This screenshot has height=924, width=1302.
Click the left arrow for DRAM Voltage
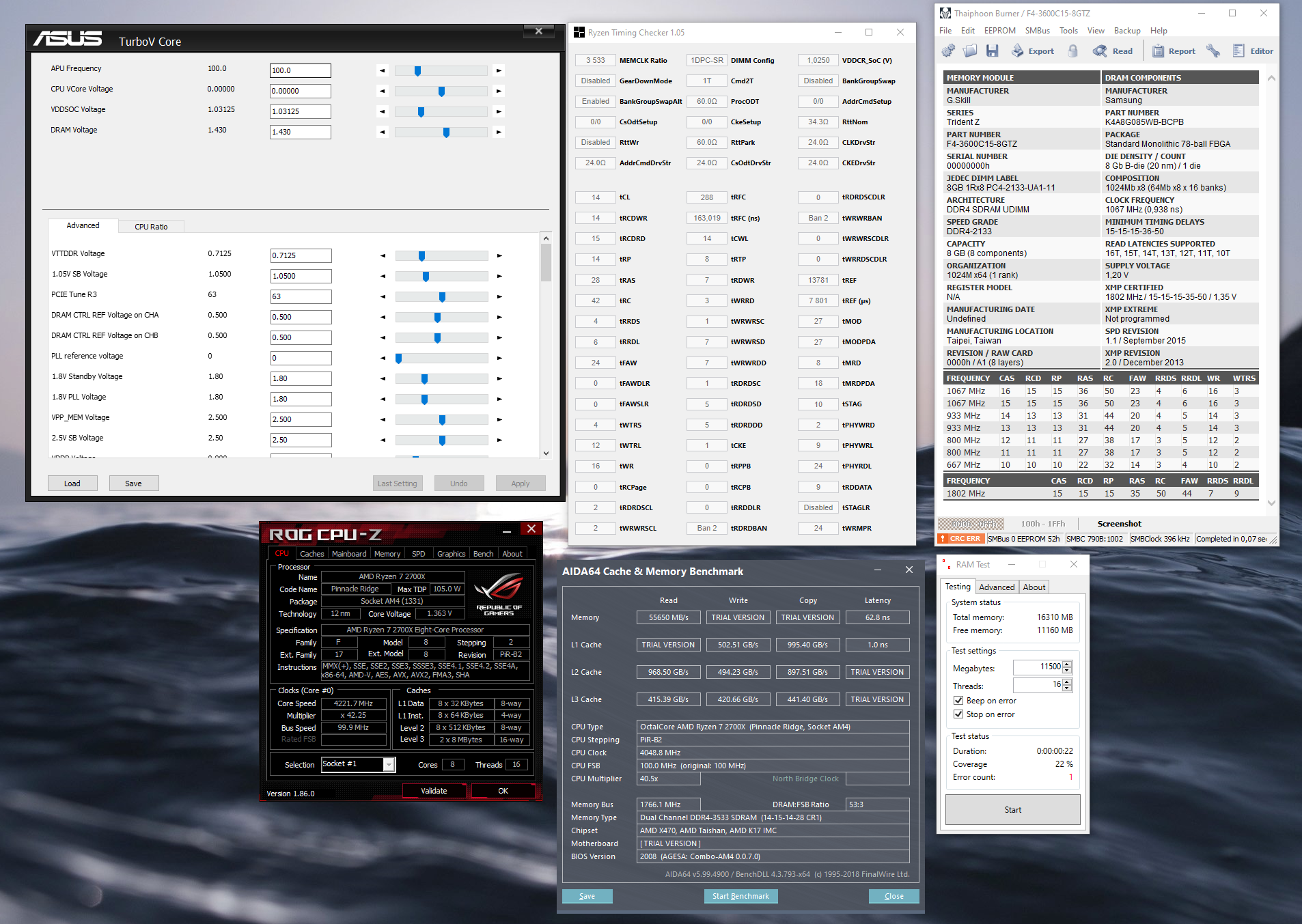pyautogui.click(x=382, y=132)
